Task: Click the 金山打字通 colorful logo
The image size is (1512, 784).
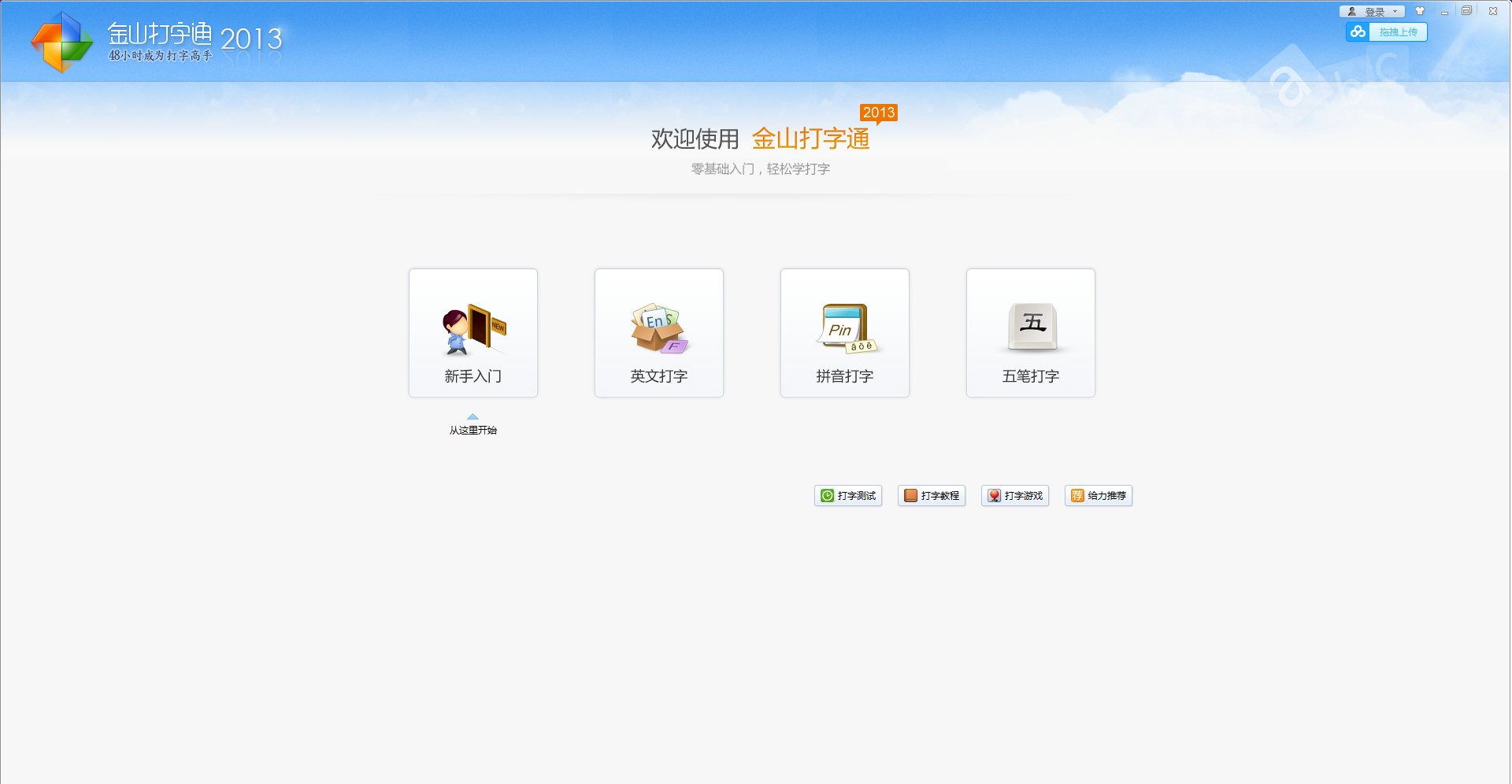Action: pos(61,42)
